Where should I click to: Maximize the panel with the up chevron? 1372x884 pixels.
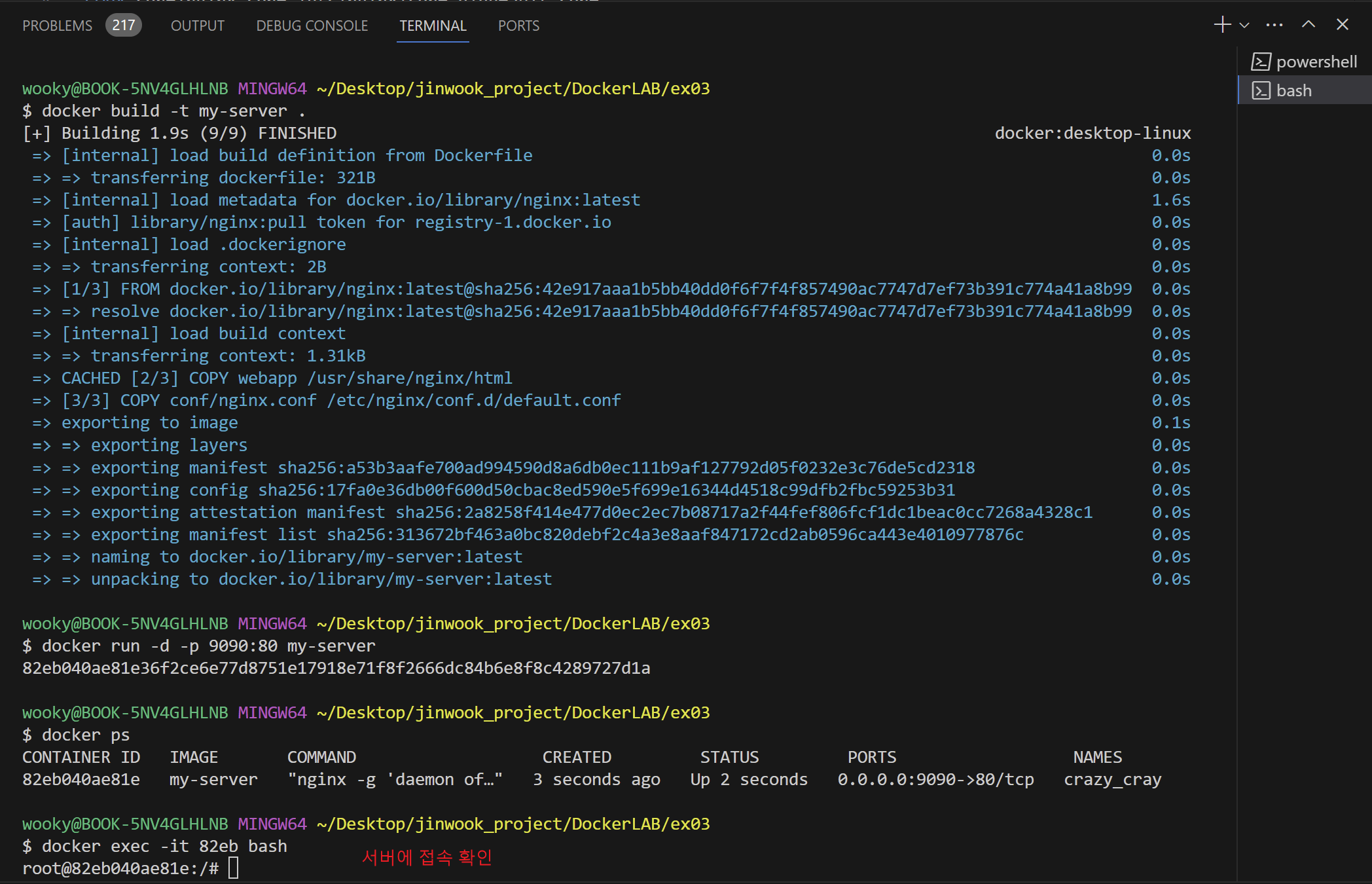pyautogui.click(x=1309, y=25)
